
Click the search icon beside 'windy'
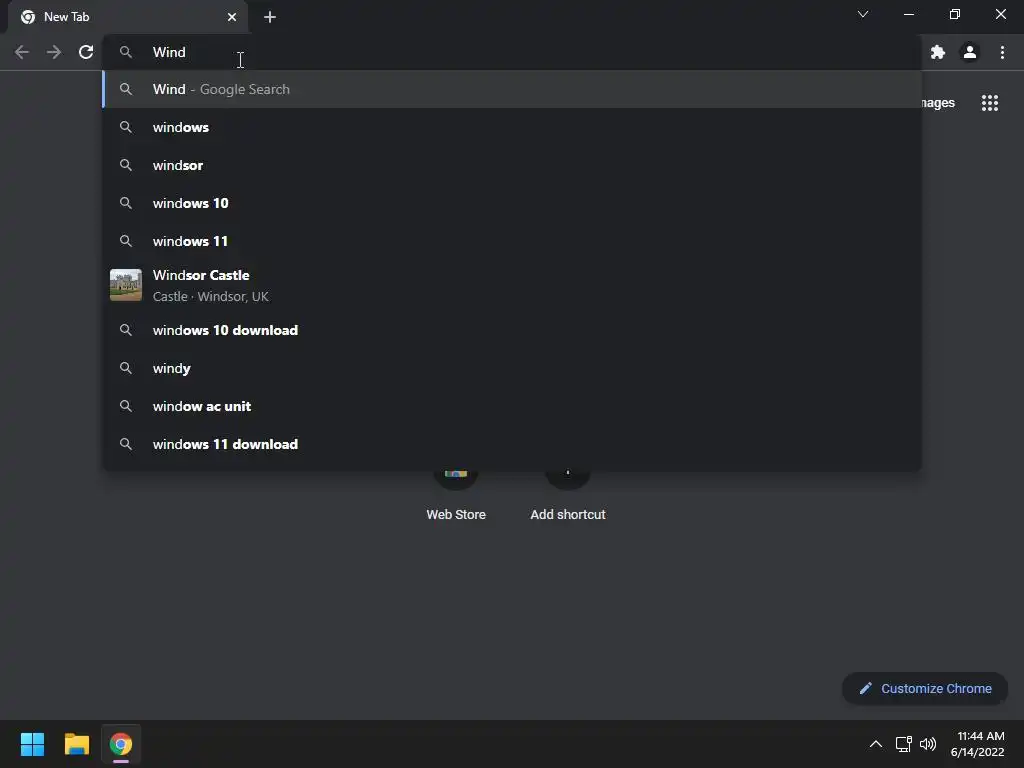[125, 368]
